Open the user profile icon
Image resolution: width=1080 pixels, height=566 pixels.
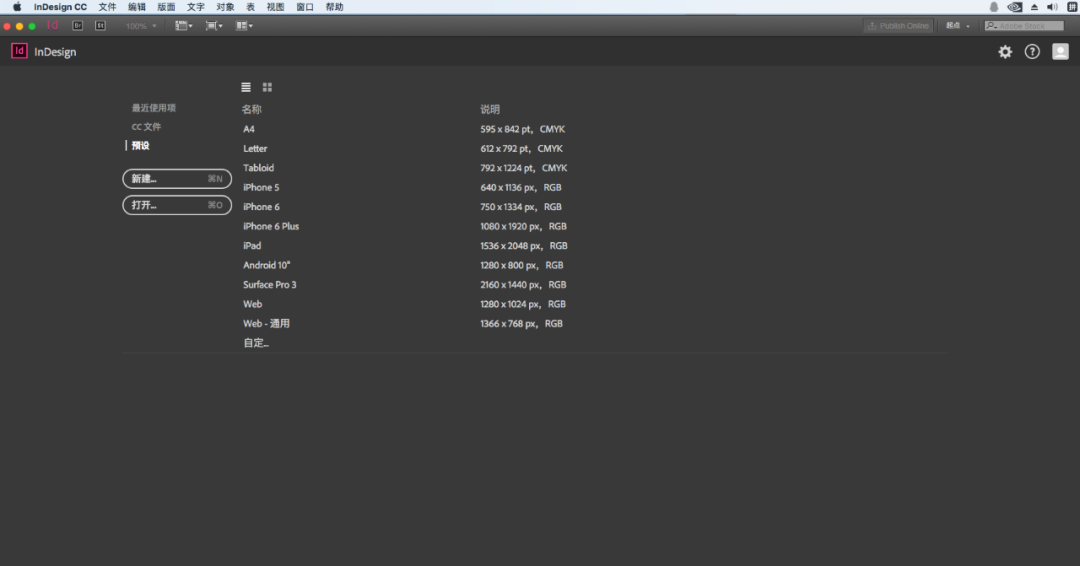(1060, 52)
